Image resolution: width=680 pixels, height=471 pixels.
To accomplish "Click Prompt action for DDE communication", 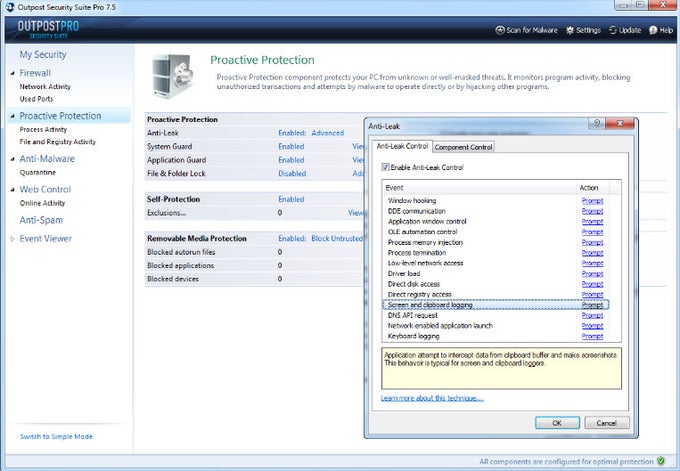I will [592, 211].
